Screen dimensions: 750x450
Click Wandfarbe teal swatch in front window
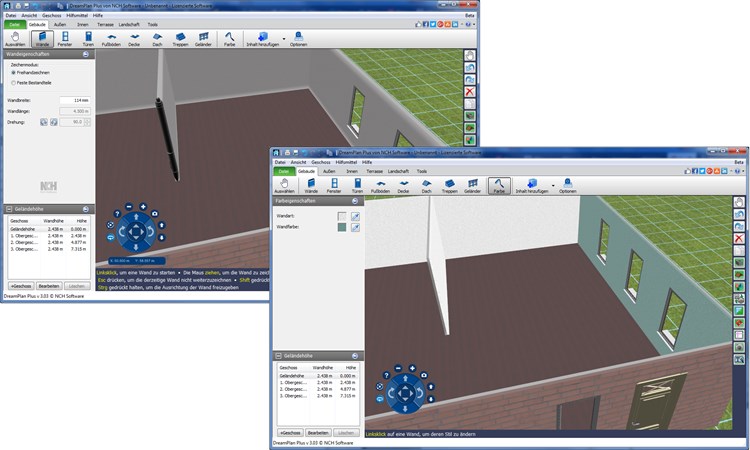(342, 228)
